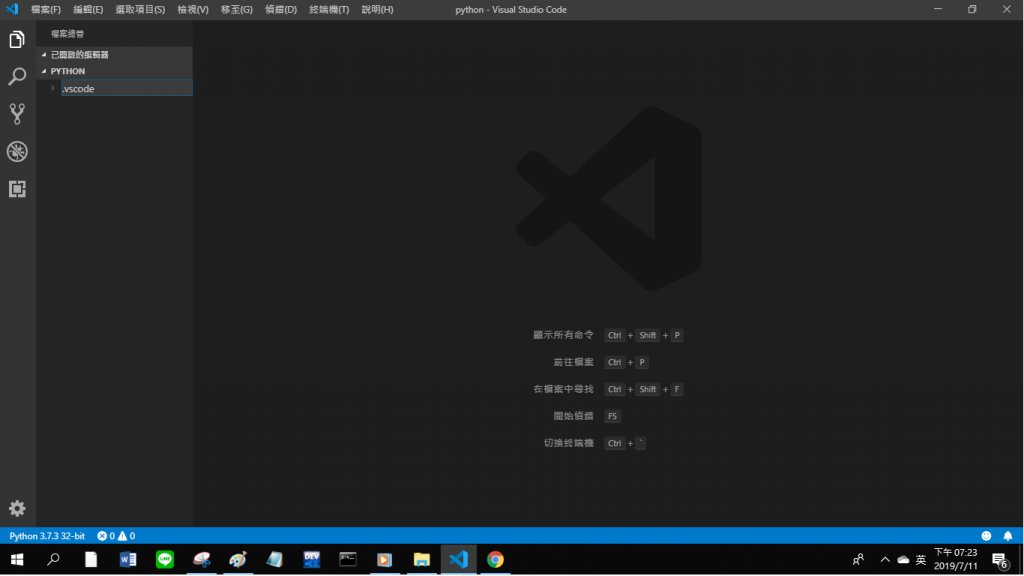Open File Explorer from taskbar

[422, 560]
